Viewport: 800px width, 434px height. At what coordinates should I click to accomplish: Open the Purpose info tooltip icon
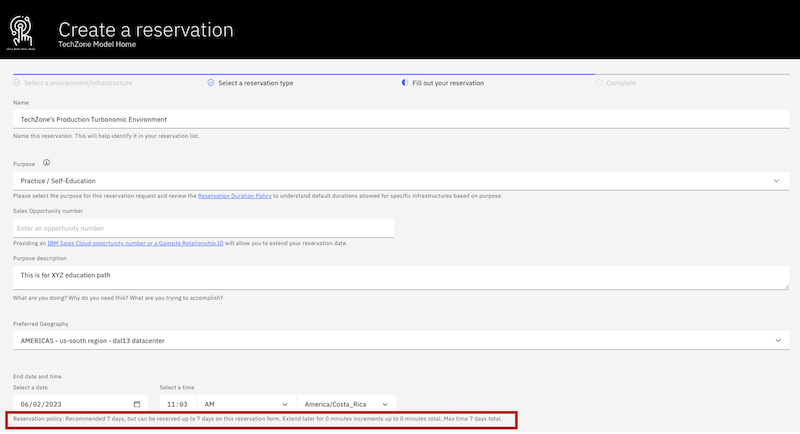point(46,163)
